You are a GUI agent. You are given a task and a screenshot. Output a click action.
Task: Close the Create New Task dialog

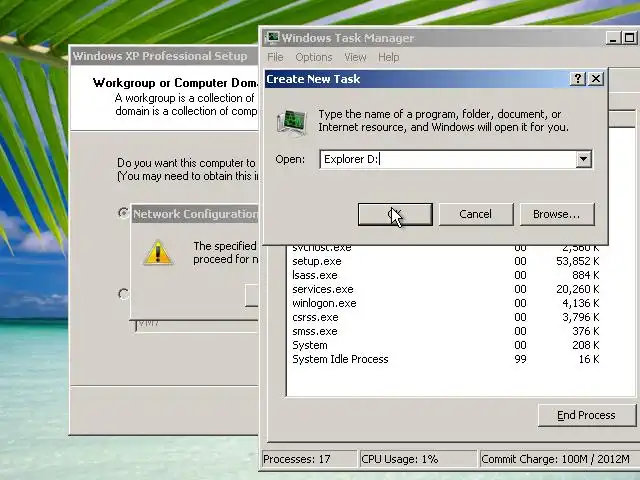(x=596, y=78)
